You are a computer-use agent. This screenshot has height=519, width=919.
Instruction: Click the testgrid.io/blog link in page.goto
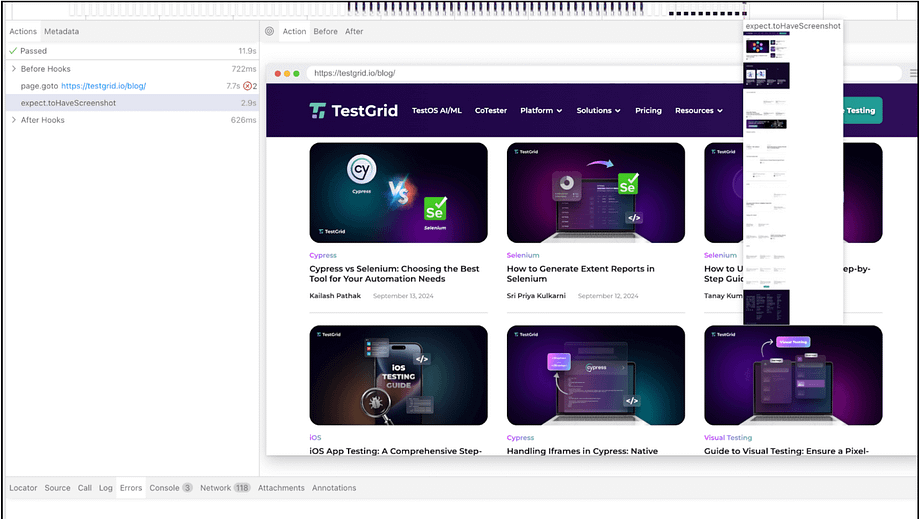pyautogui.click(x=104, y=86)
